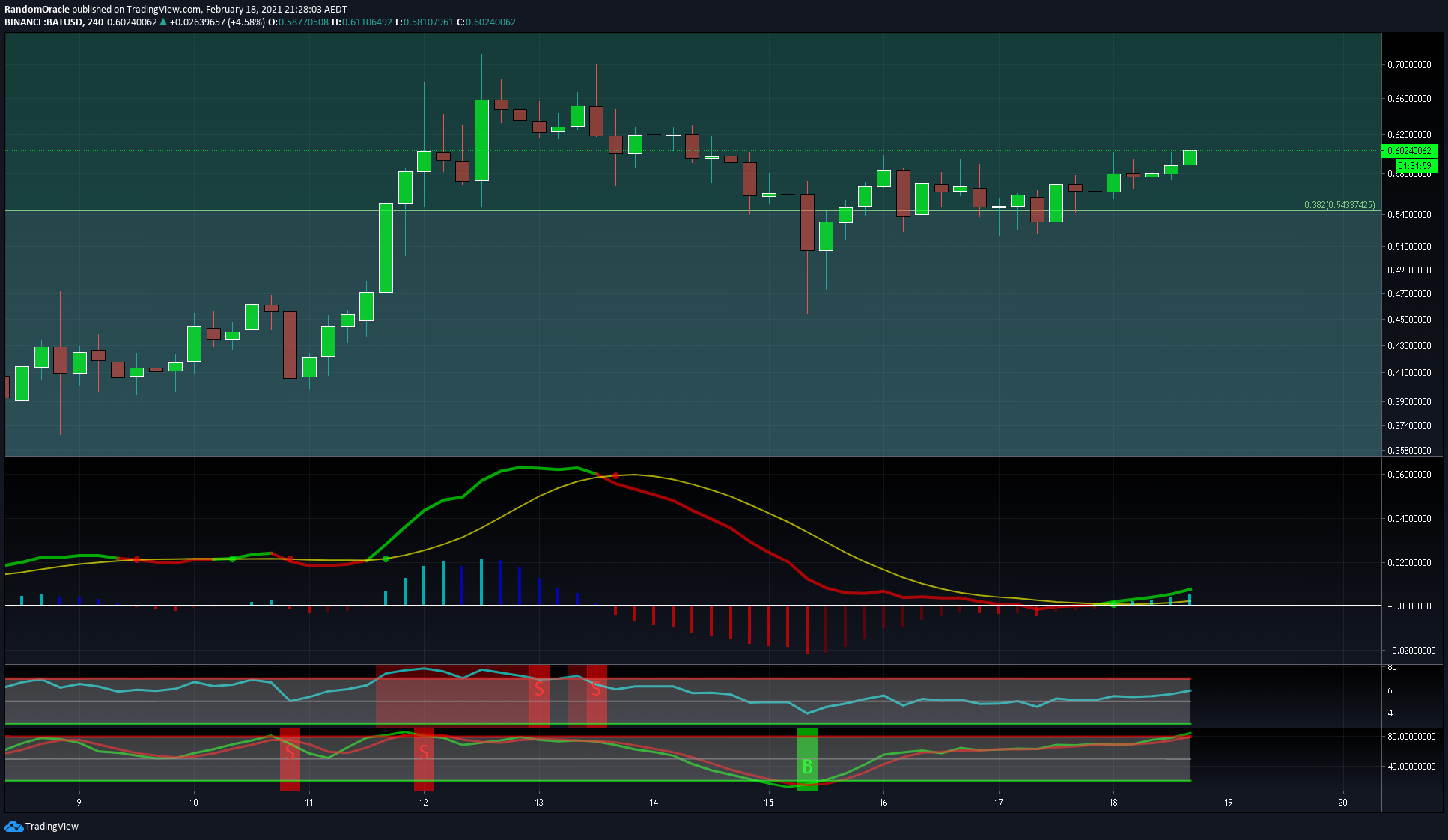Click the 0.04000000 MACD axis label
Image resolution: width=1448 pixels, height=840 pixels.
click(x=1409, y=519)
